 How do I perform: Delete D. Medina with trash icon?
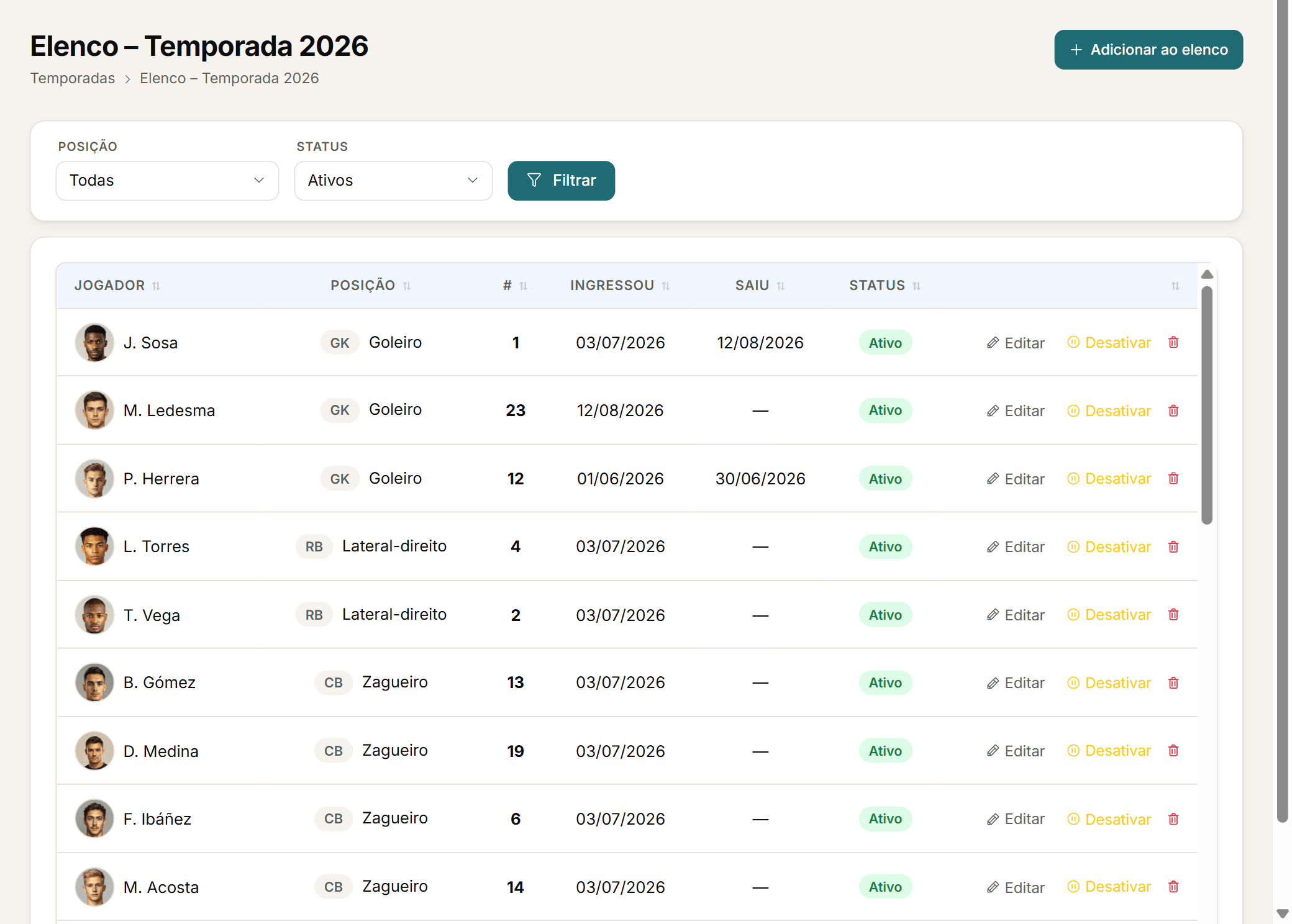(x=1173, y=750)
